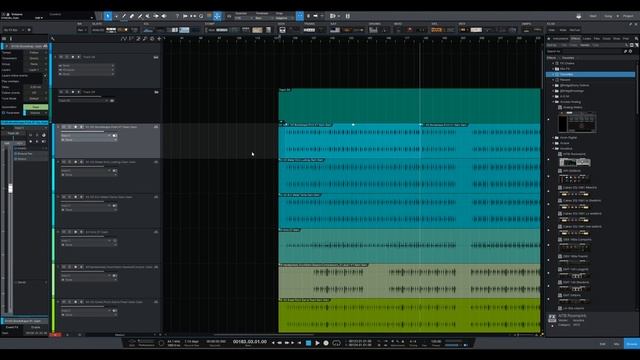Click the Rewind button in transport
The width and height of the screenshot is (640, 360).
(280, 343)
